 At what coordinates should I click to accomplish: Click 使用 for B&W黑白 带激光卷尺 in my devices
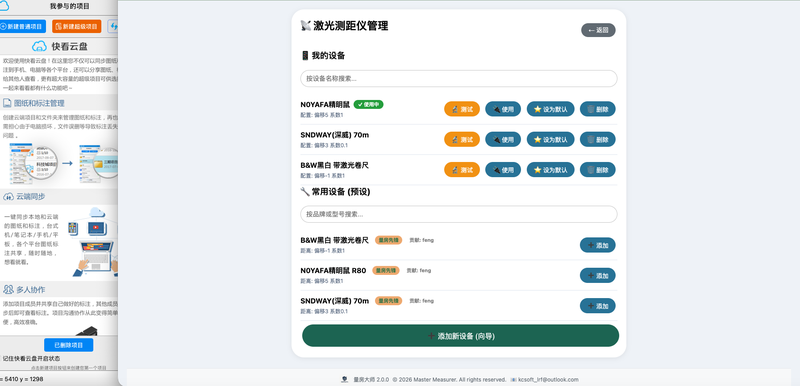pos(503,169)
